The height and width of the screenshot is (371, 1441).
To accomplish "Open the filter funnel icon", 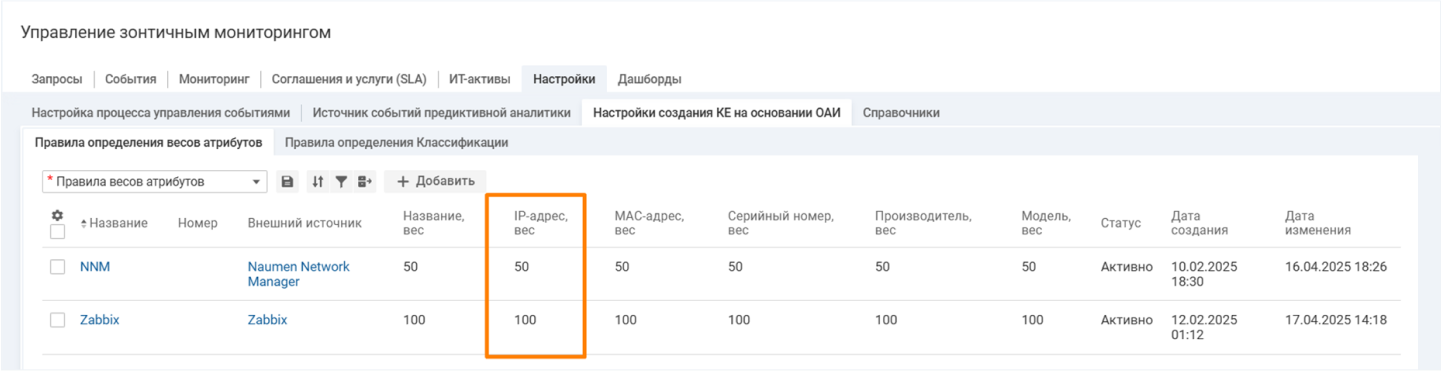I will coord(341,182).
